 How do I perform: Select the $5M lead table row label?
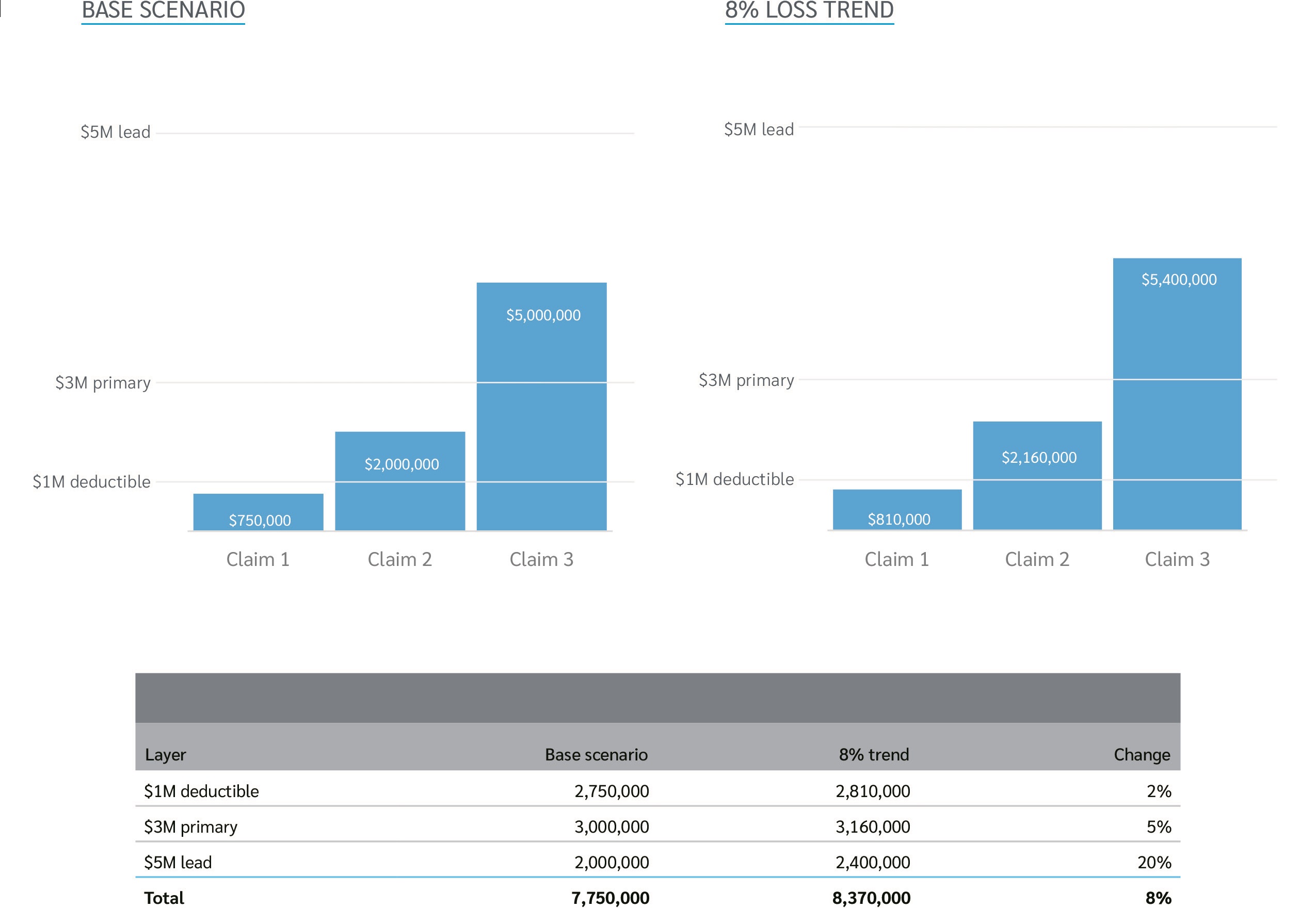[178, 863]
